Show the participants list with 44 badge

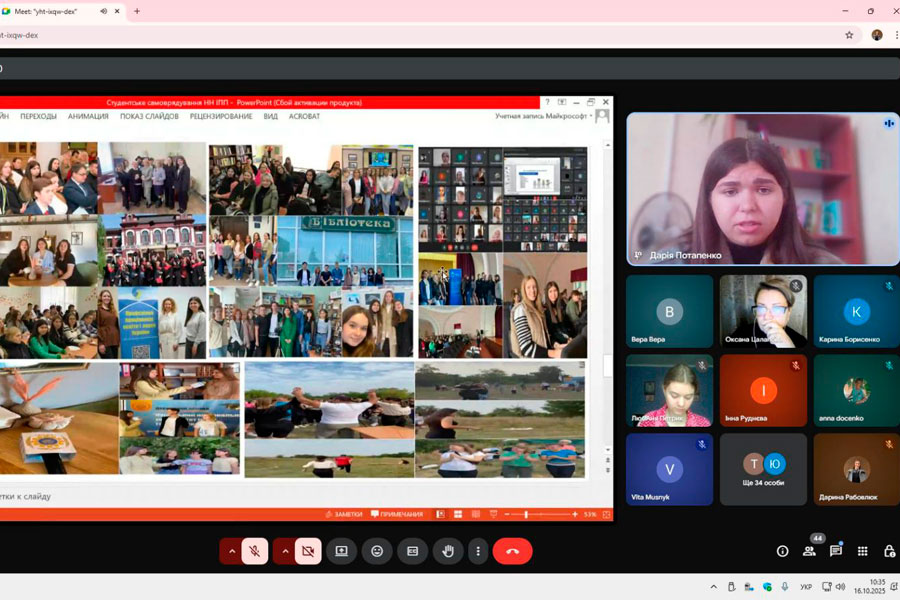pyautogui.click(x=810, y=550)
